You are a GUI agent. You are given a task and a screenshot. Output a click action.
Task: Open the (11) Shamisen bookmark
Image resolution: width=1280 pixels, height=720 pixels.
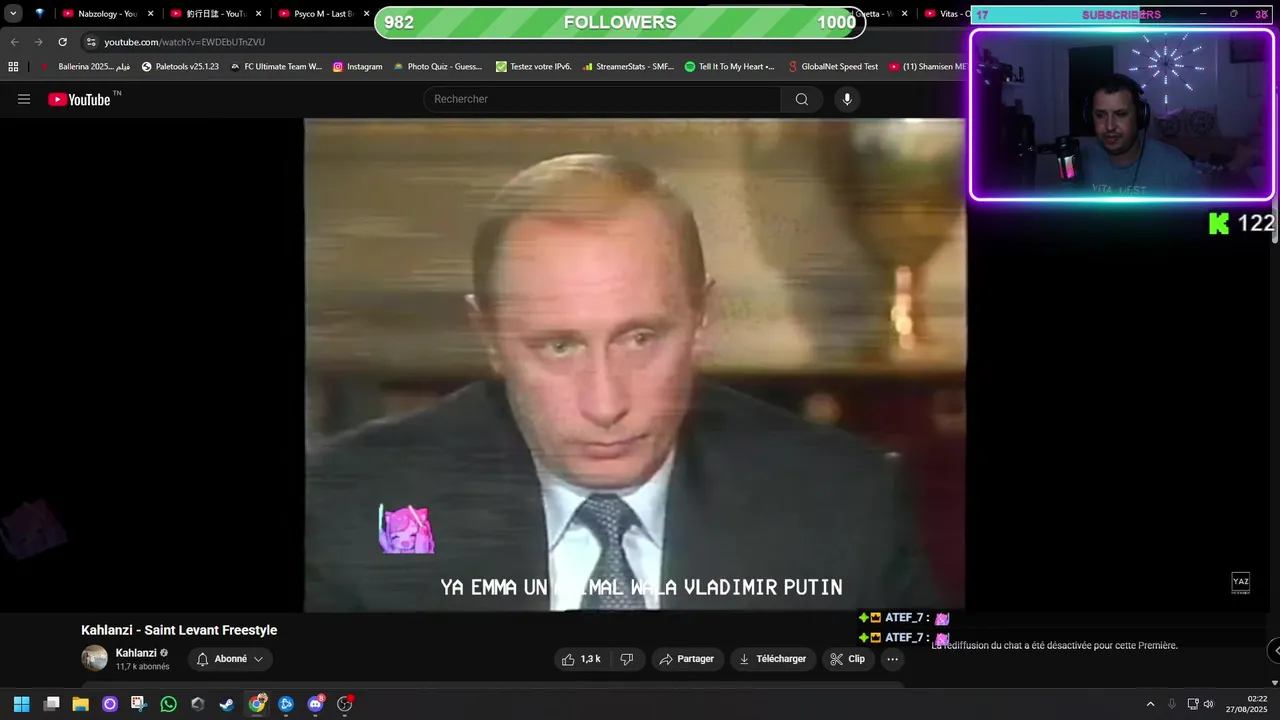pyautogui.click(x=928, y=67)
